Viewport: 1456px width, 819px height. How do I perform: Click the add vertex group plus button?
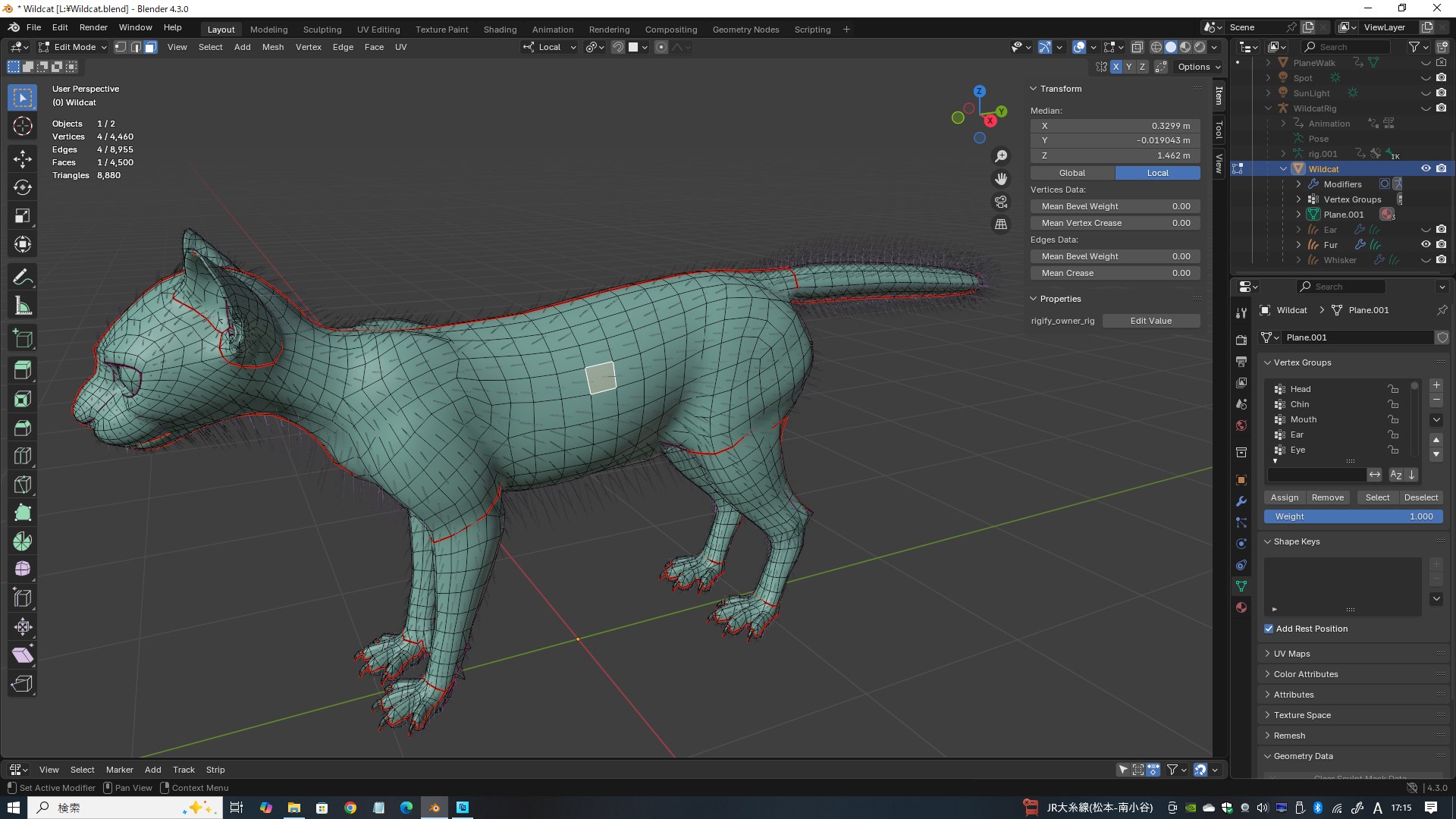pos(1436,385)
